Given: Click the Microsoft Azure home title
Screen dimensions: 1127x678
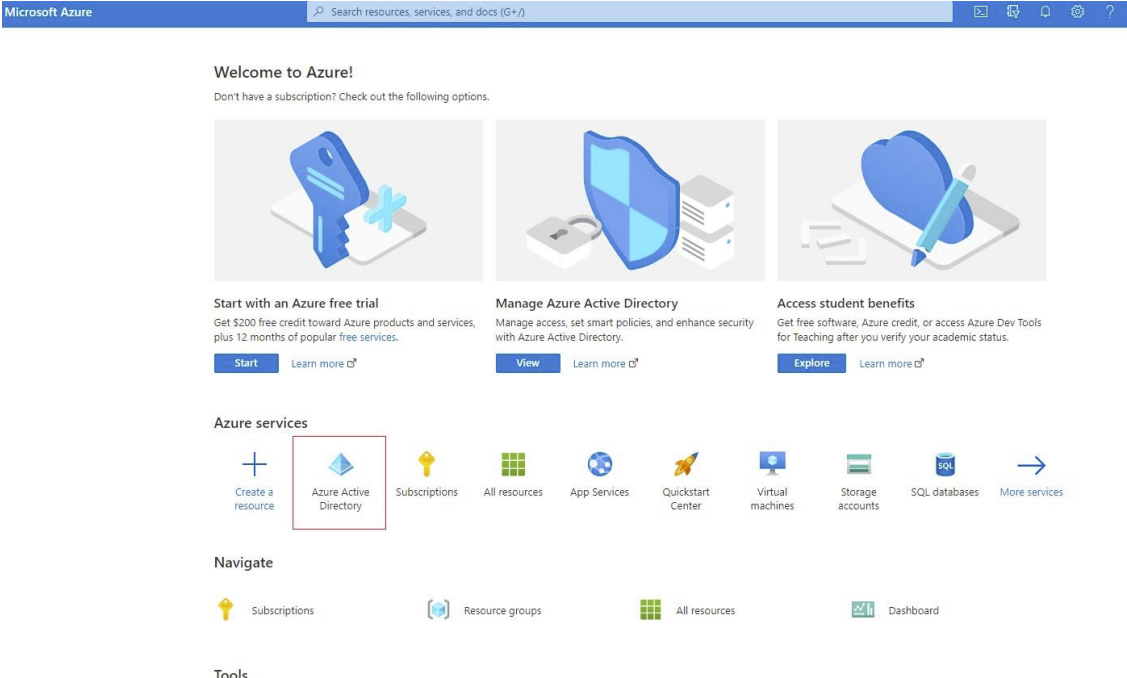Looking at the screenshot, I should [48, 12].
